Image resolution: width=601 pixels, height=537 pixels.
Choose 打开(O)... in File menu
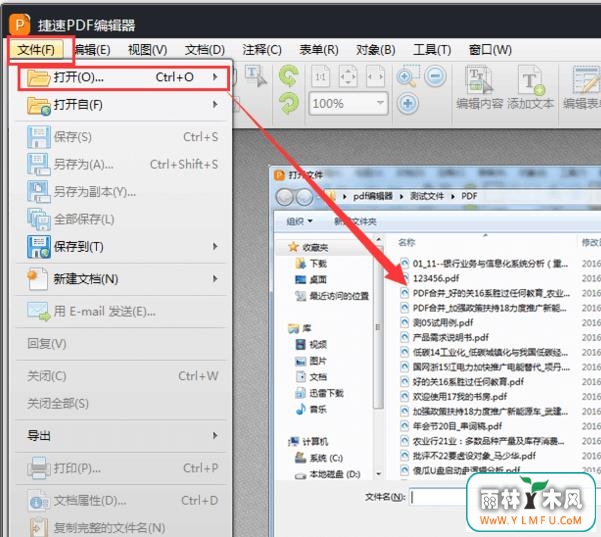tap(123, 78)
